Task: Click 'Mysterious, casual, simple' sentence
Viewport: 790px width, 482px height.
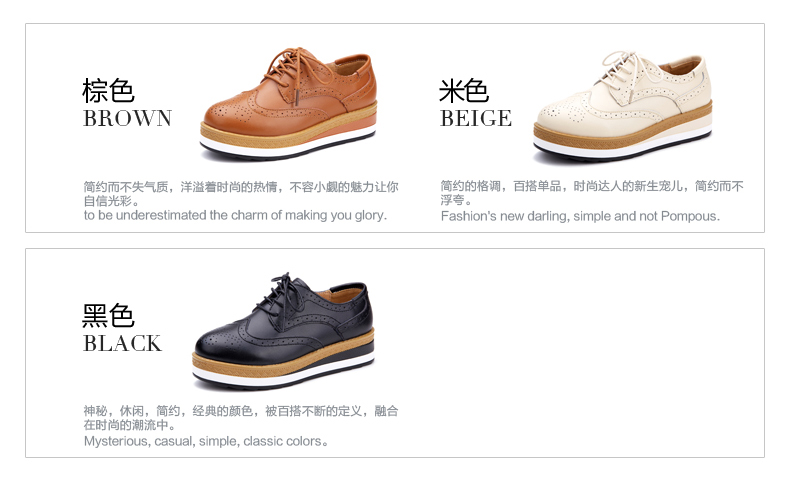Action: (206, 441)
